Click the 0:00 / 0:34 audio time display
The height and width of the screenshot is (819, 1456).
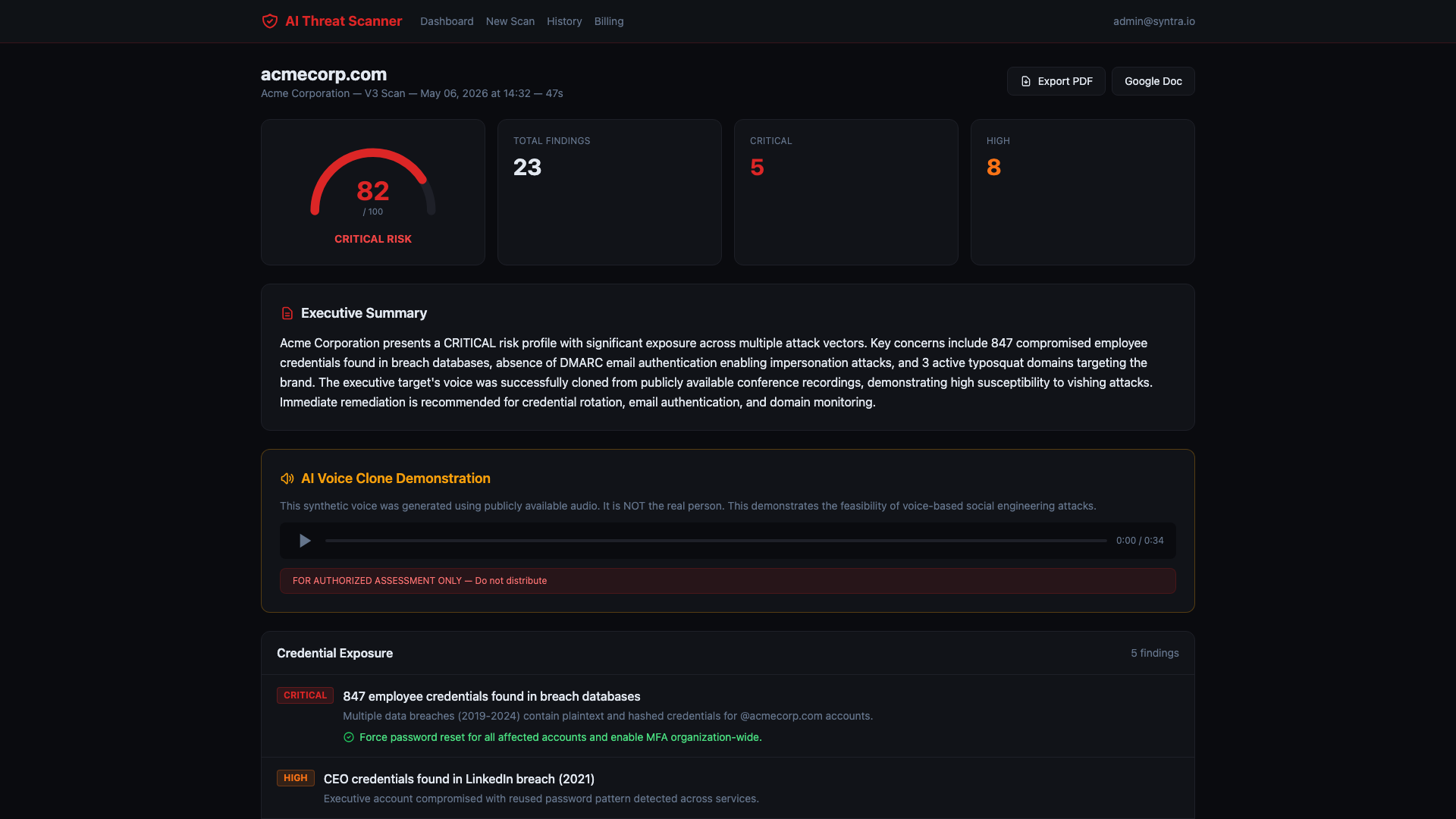coord(1140,541)
